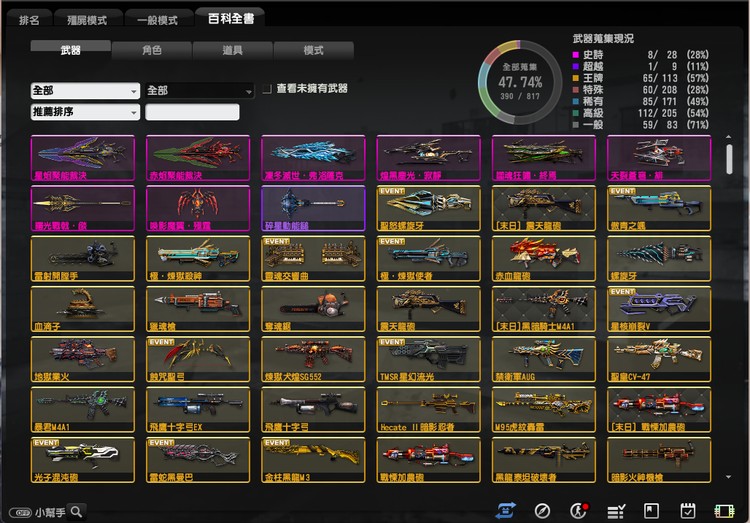Click the magnifier icon beside 小幫手
This screenshot has height=523, width=750.
(76, 512)
